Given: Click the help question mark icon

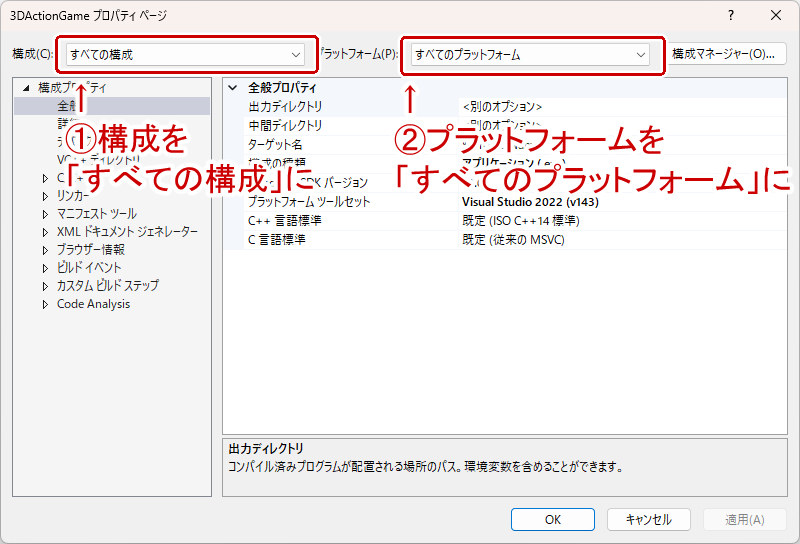Looking at the screenshot, I should point(731,15).
